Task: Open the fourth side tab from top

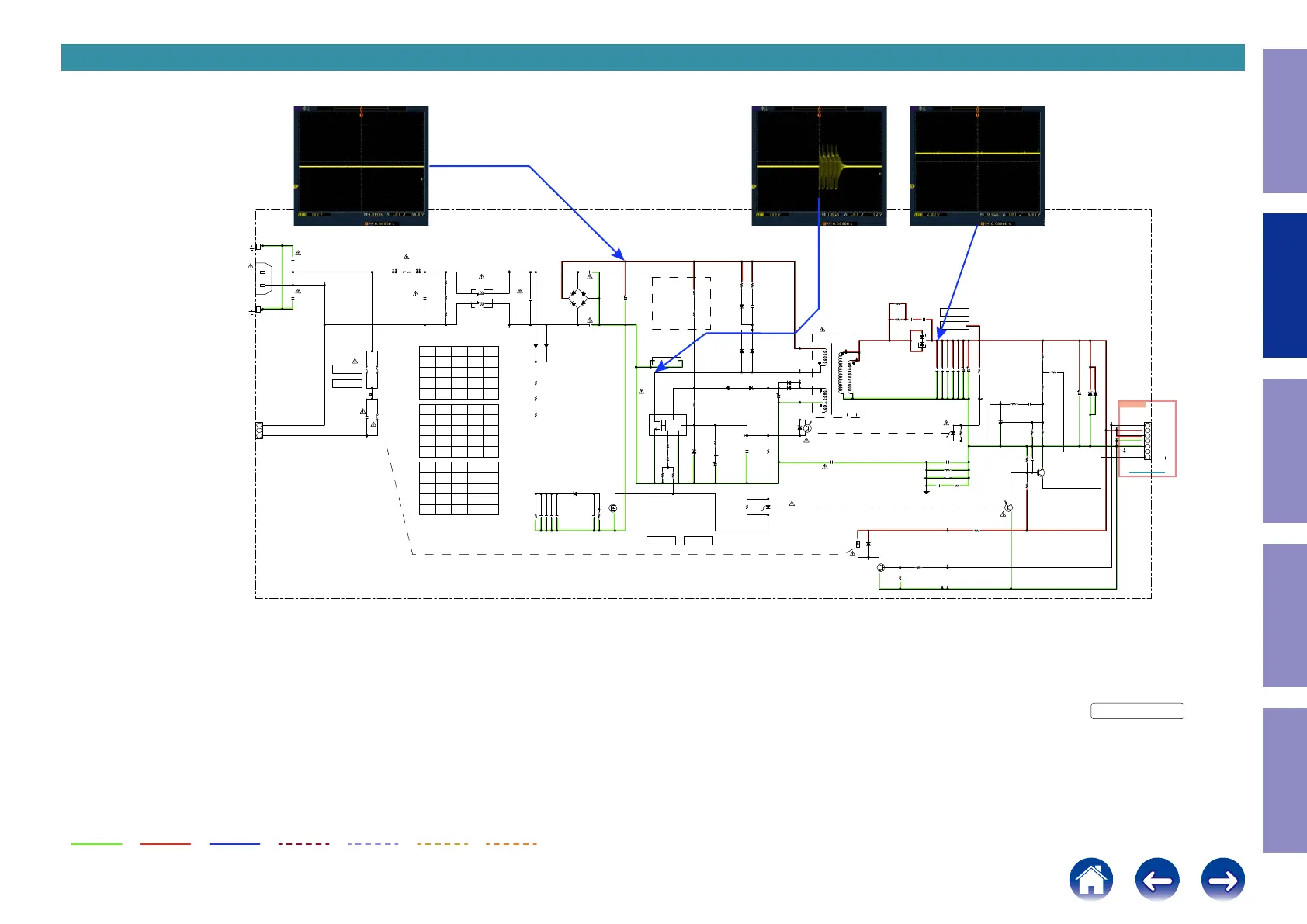Action: pos(1284,615)
